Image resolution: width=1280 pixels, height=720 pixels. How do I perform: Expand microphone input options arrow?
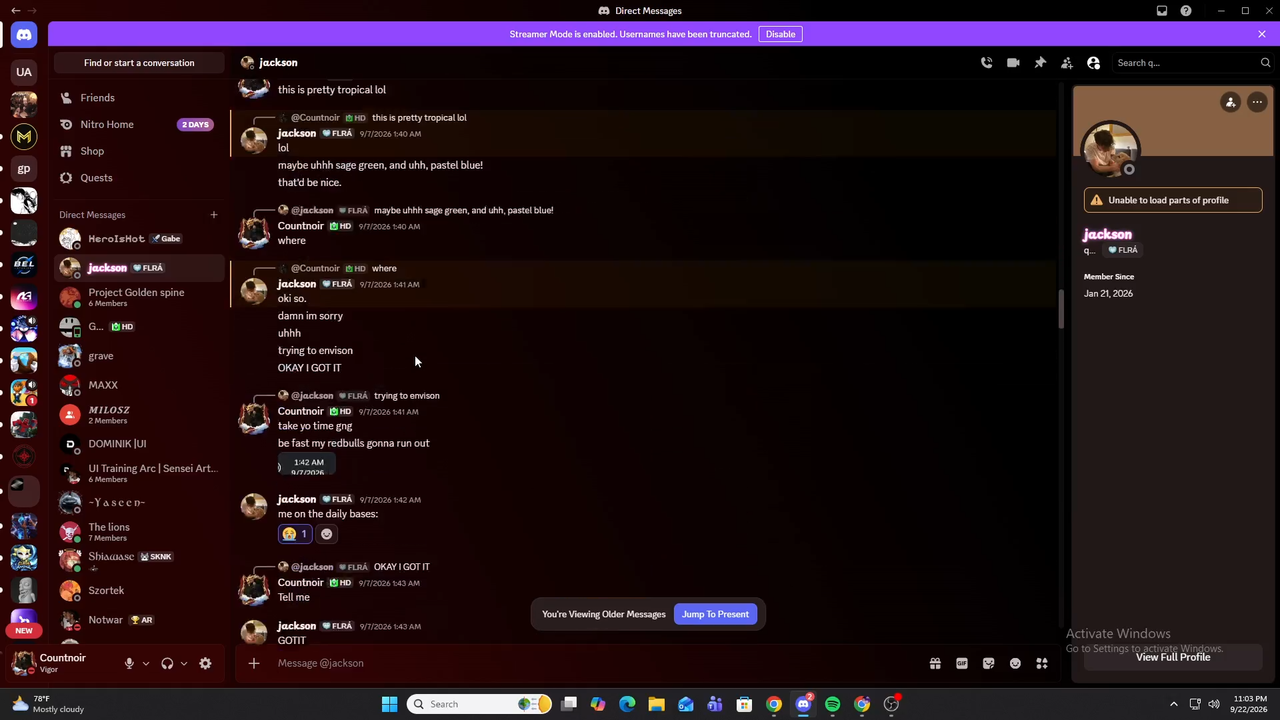(146, 663)
